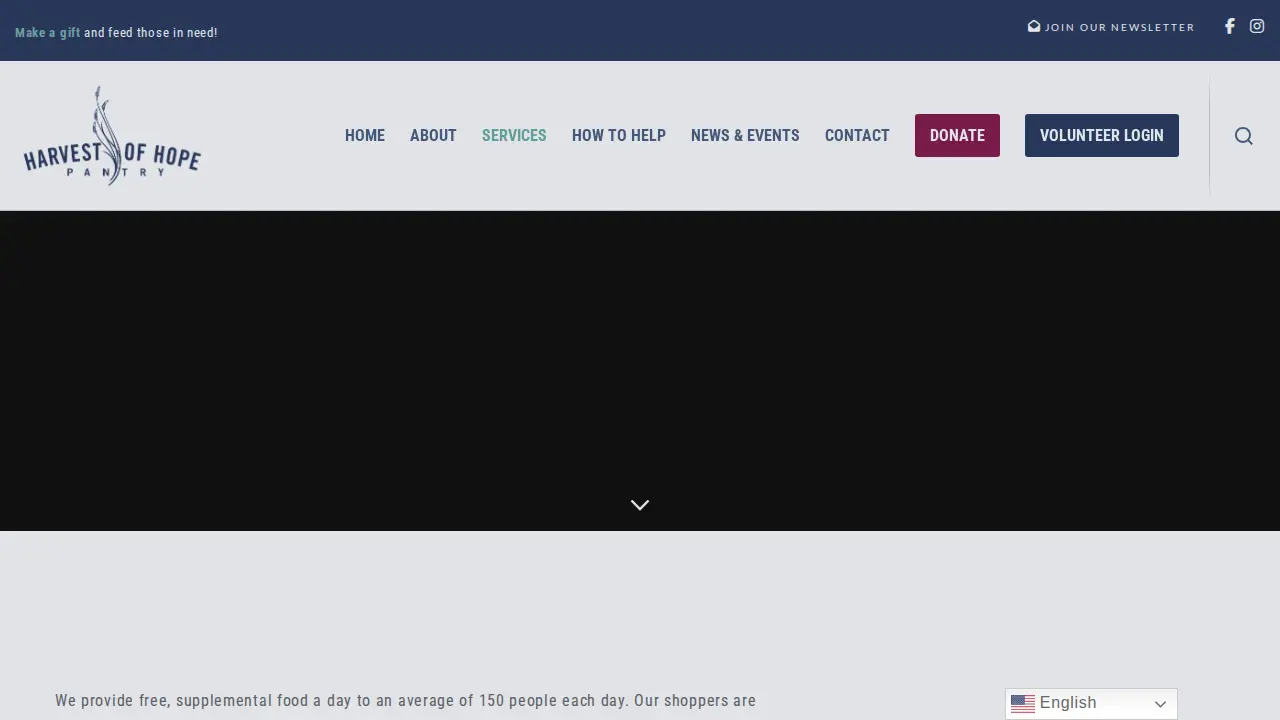
Task: Click the scroll-down chevron in the hero
Action: pyautogui.click(x=640, y=505)
